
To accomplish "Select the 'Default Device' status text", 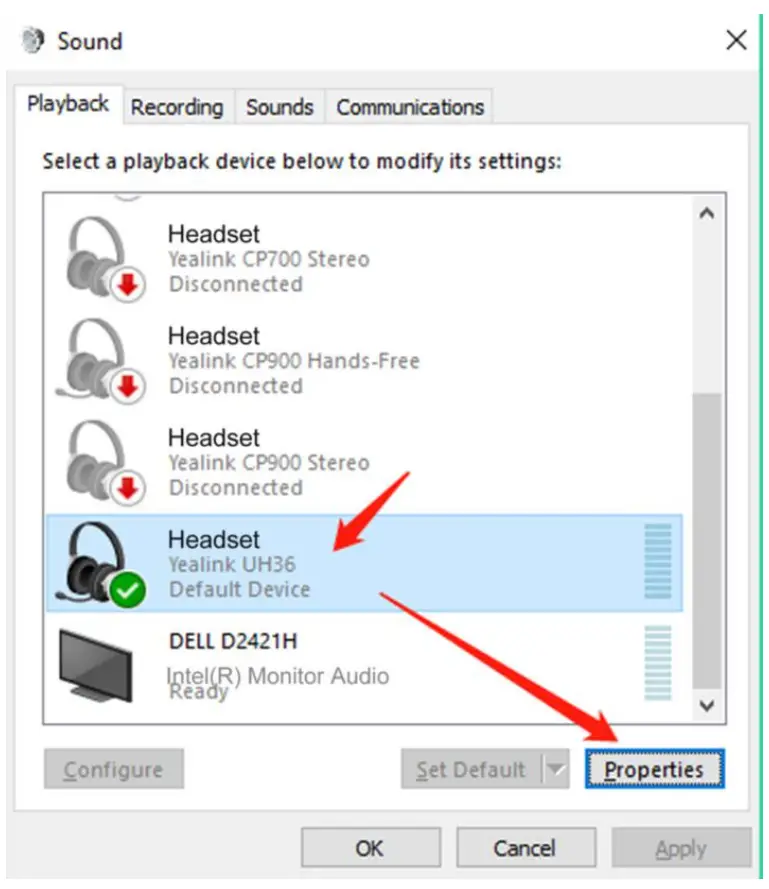I will click(239, 589).
